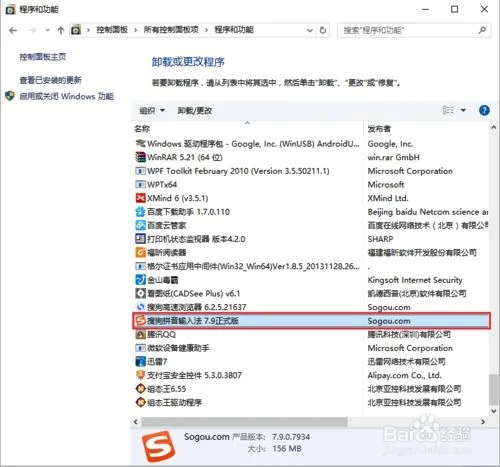500x467 pixels.
Task: Click 控制面板 in the breadcrumb
Action: tap(112, 30)
